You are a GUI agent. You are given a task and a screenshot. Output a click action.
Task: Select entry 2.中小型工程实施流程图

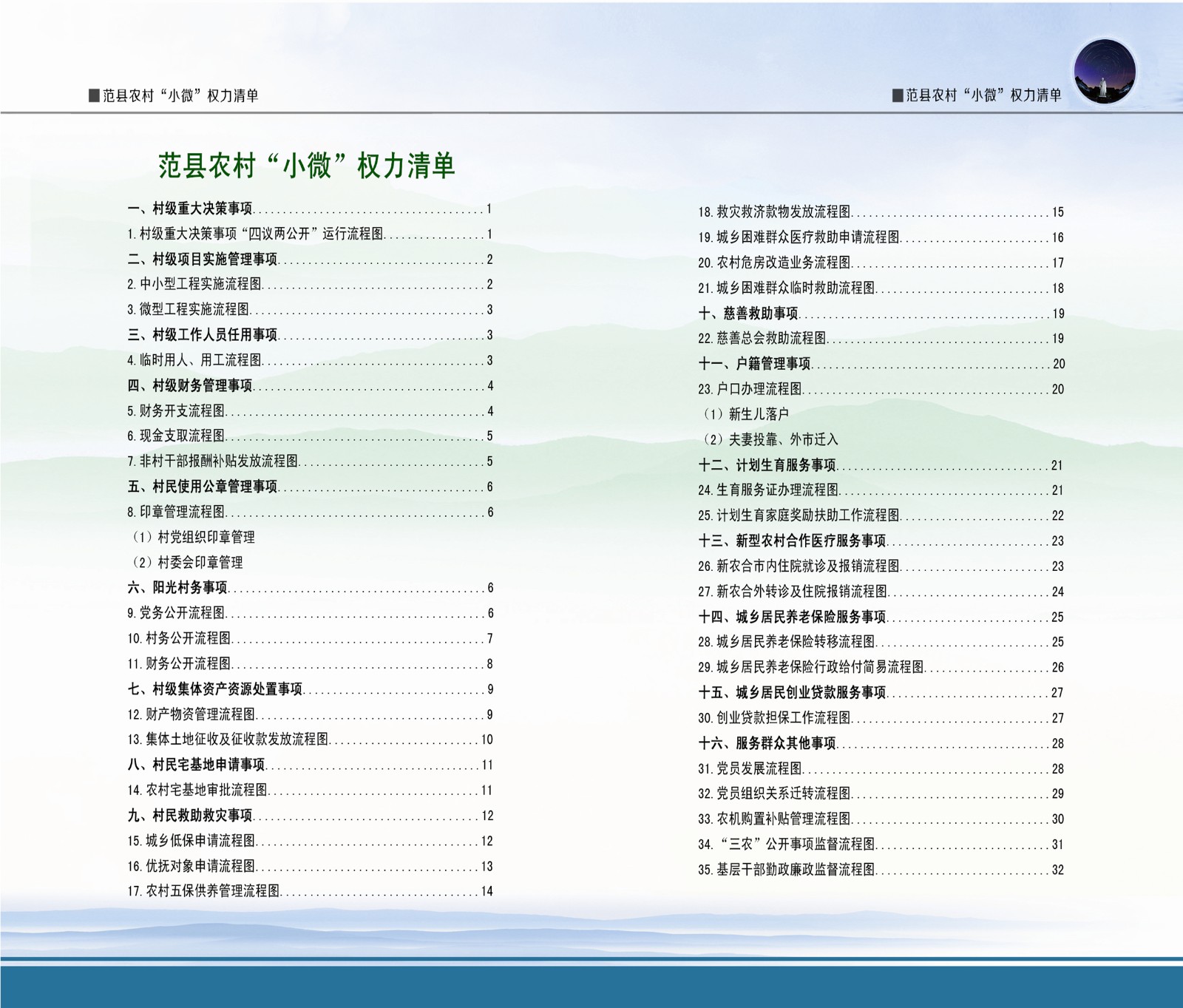pyautogui.click(x=310, y=285)
